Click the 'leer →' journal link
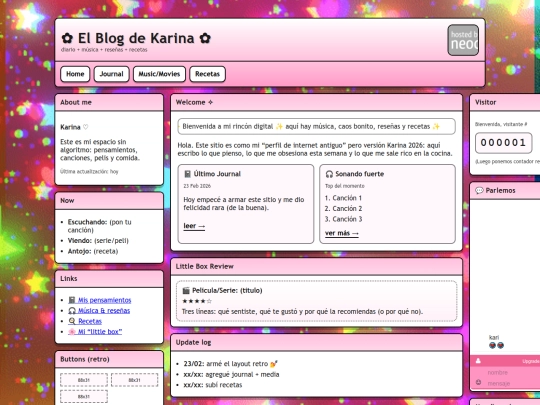The height and width of the screenshot is (405, 540). (x=194, y=226)
